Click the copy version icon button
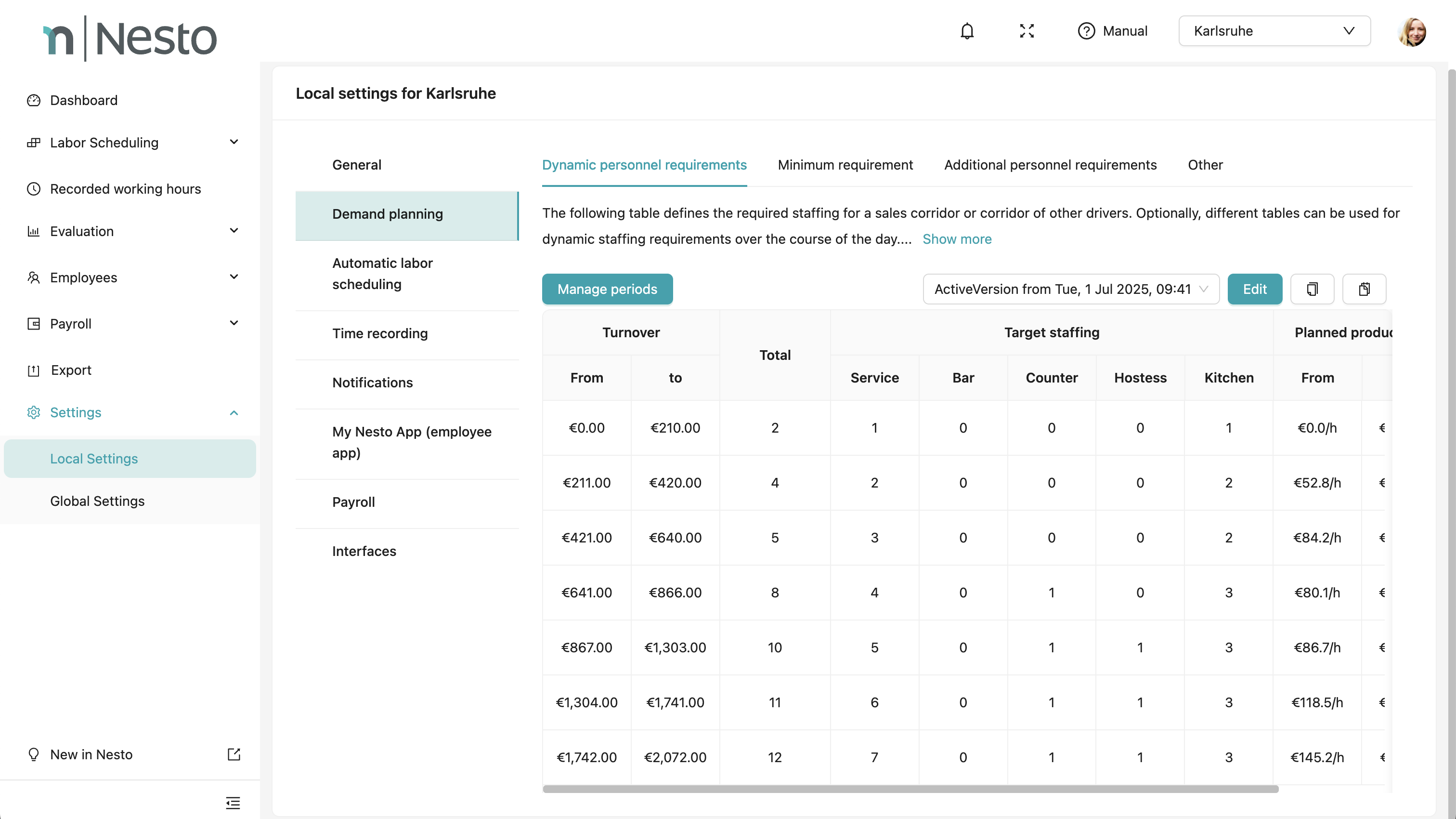1456x819 pixels. click(x=1312, y=289)
